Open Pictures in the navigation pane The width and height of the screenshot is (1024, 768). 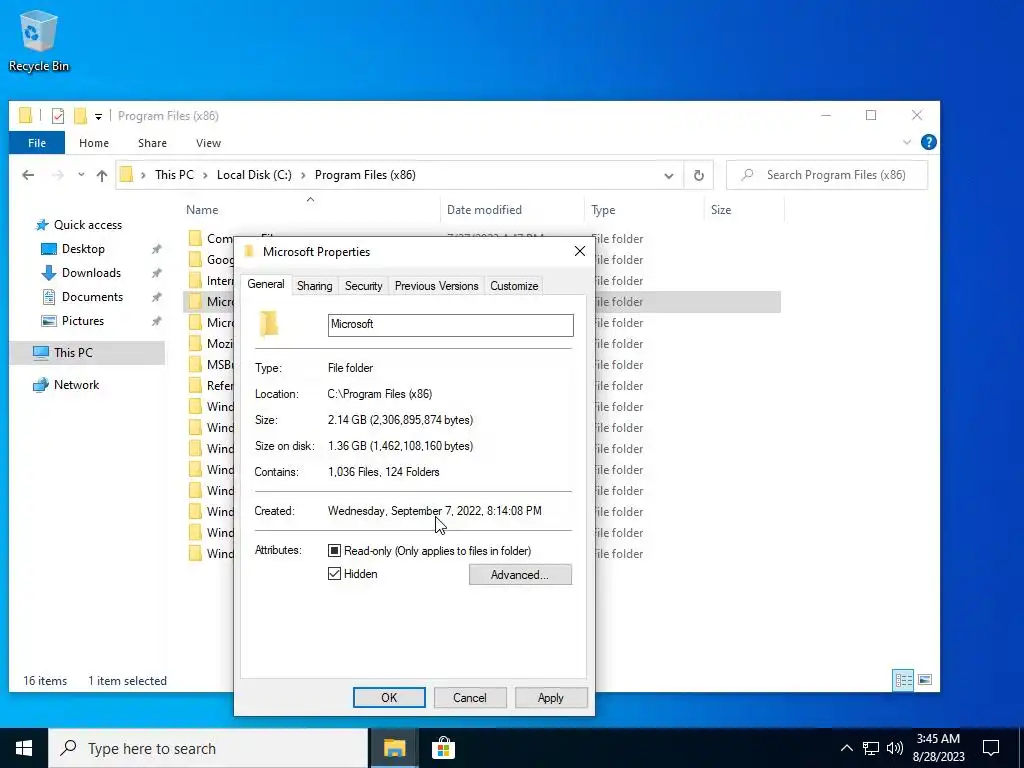point(82,321)
